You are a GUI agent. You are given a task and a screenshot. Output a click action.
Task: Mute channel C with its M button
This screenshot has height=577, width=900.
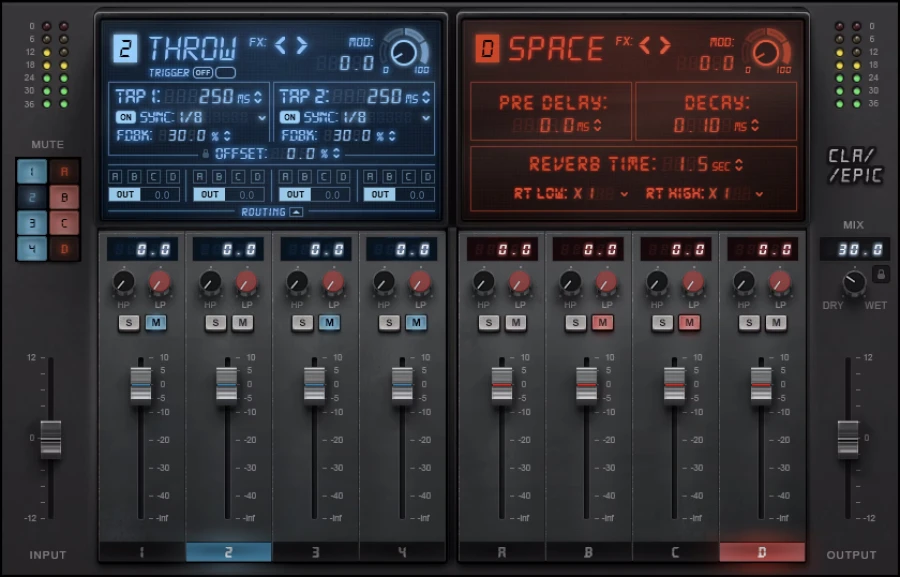click(689, 323)
